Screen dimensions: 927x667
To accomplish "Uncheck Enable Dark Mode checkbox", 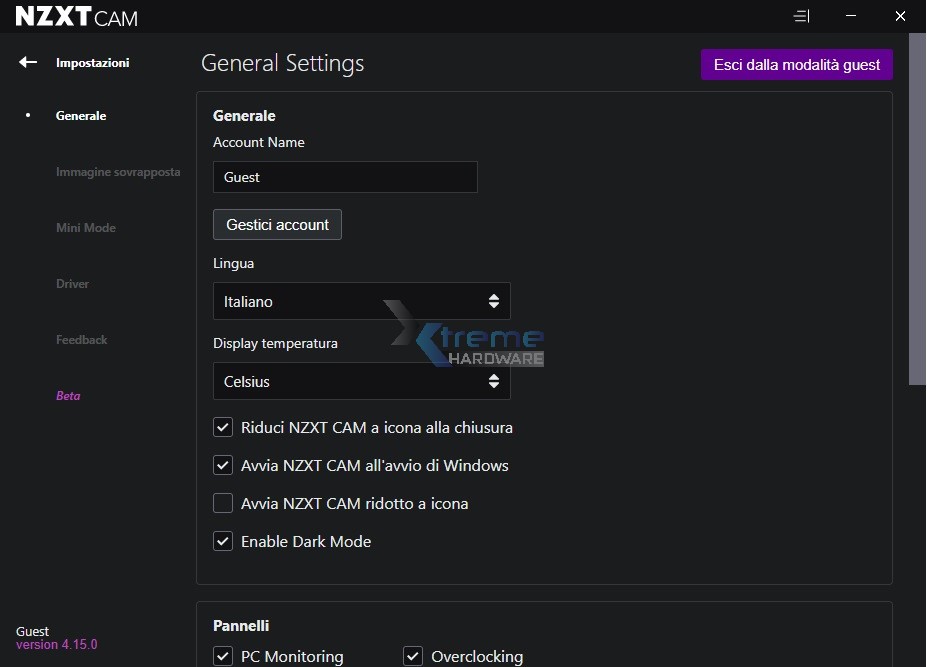I will click(223, 541).
